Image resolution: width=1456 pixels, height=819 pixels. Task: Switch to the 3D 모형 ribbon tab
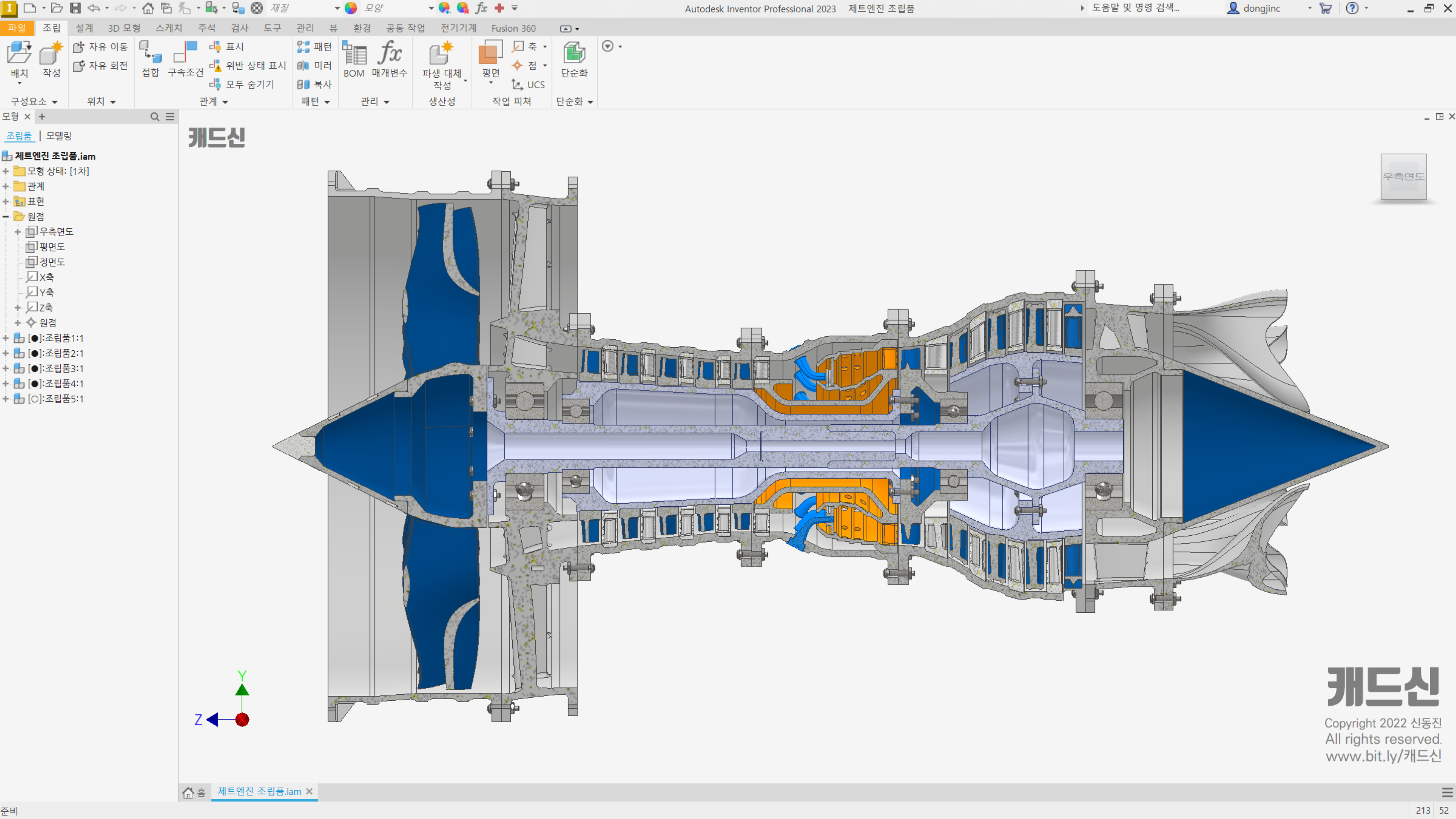click(x=124, y=28)
